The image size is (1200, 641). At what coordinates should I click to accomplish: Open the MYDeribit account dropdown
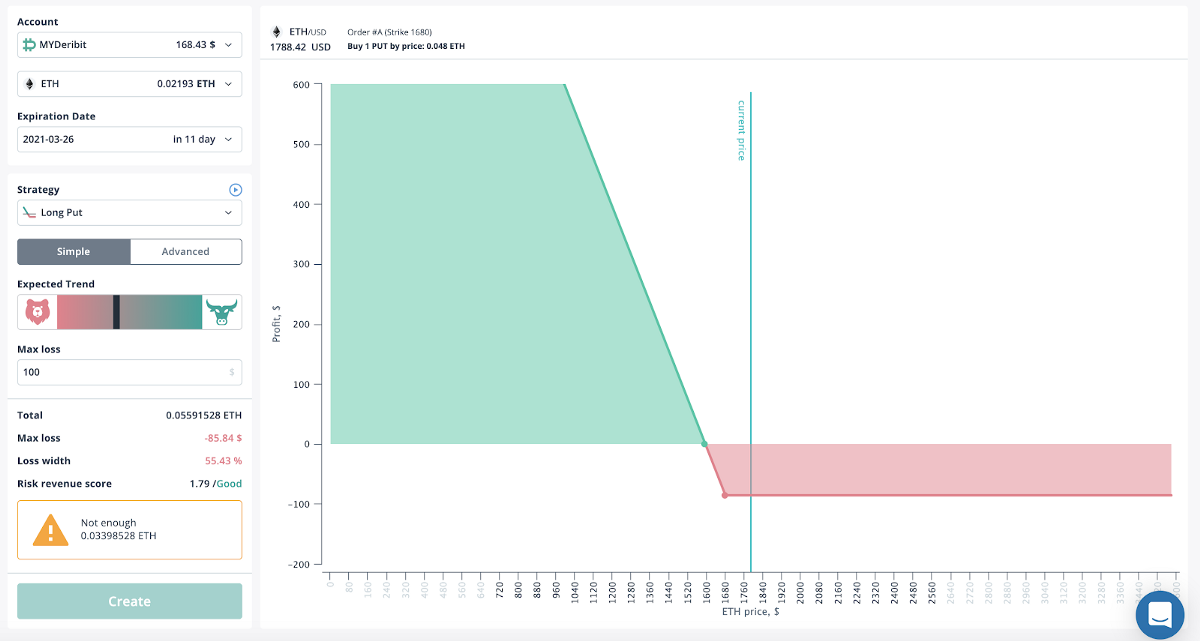pyautogui.click(x=129, y=45)
